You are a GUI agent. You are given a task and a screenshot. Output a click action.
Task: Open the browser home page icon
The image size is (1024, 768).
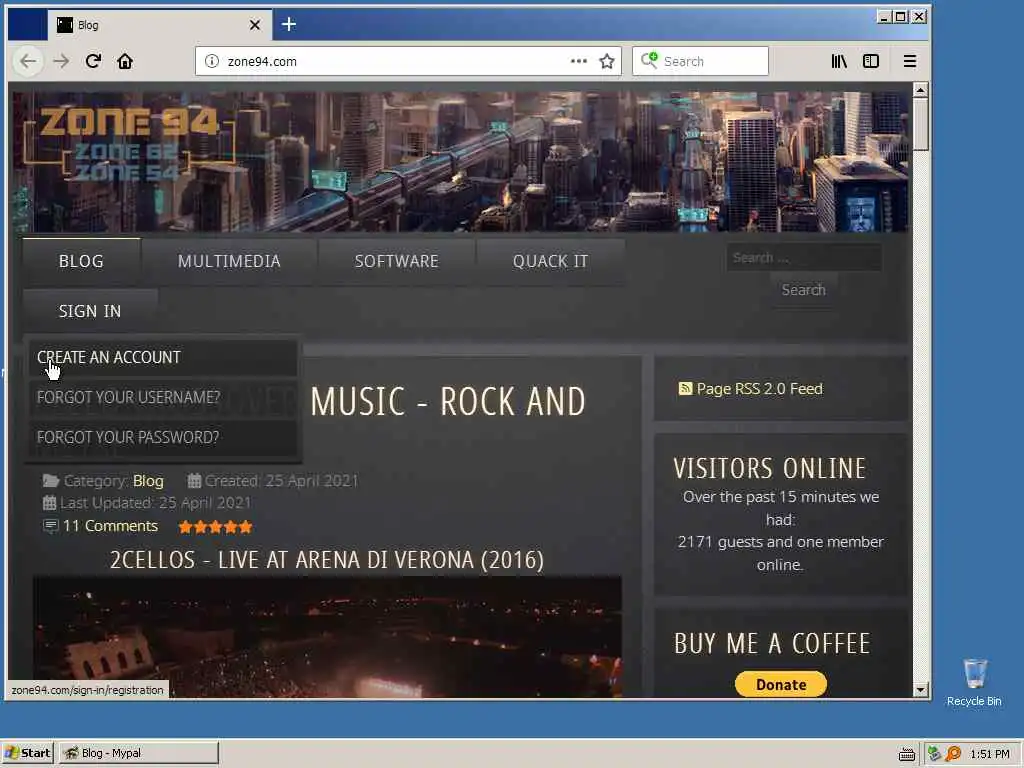point(125,61)
